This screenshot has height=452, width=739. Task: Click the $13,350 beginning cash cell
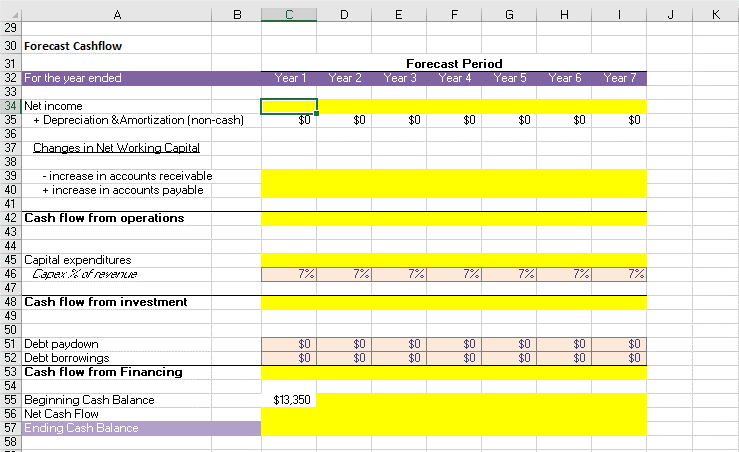point(289,400)
